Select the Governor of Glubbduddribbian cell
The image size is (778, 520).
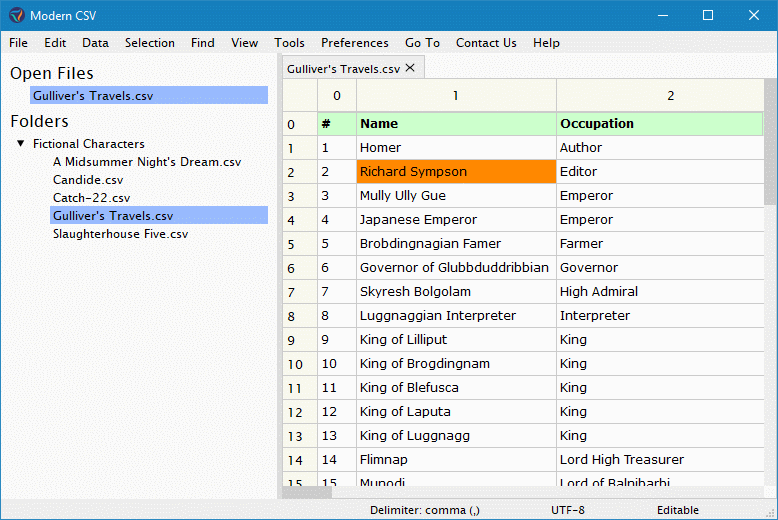pyautogui.click(x=456, y=267)
